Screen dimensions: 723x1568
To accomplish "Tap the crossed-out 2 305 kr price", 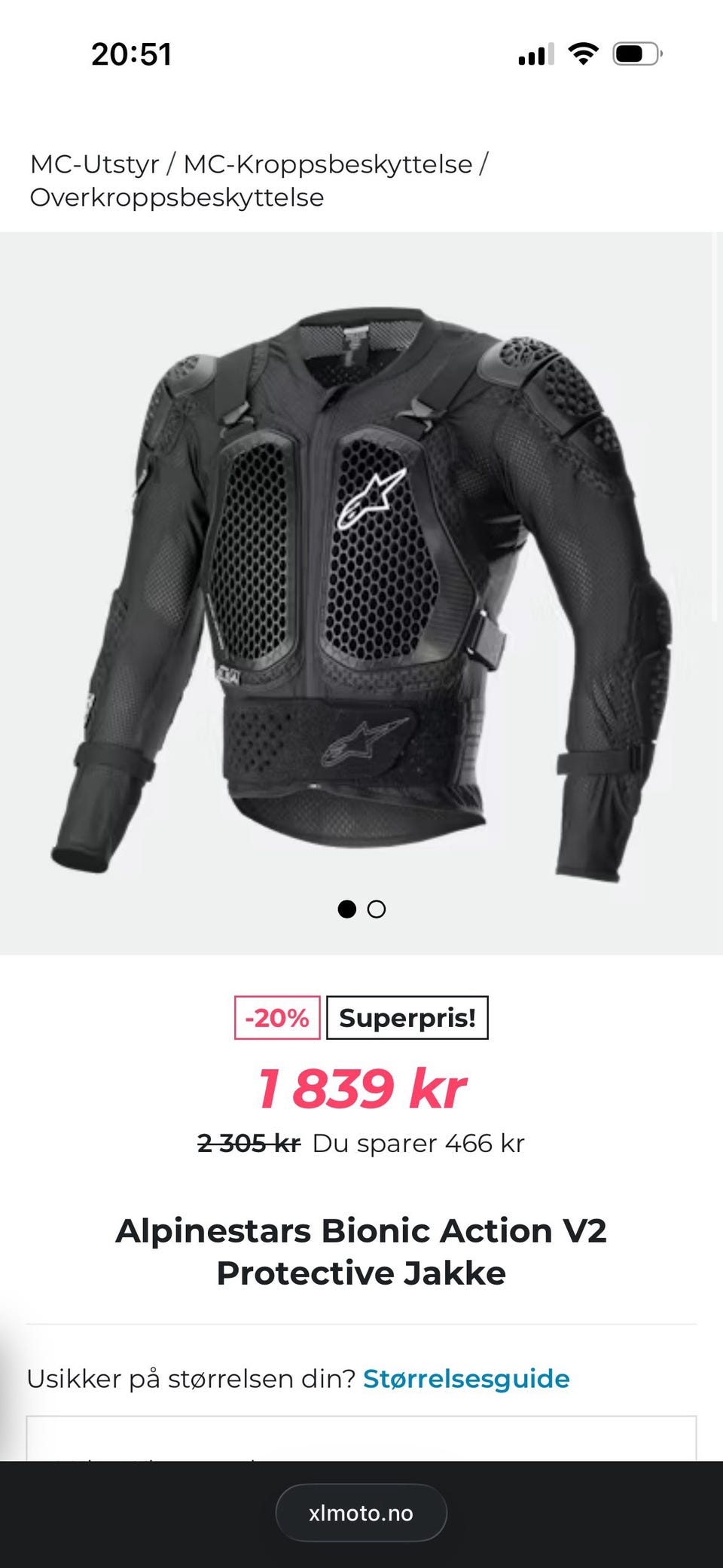I will tap(249, 1143).
